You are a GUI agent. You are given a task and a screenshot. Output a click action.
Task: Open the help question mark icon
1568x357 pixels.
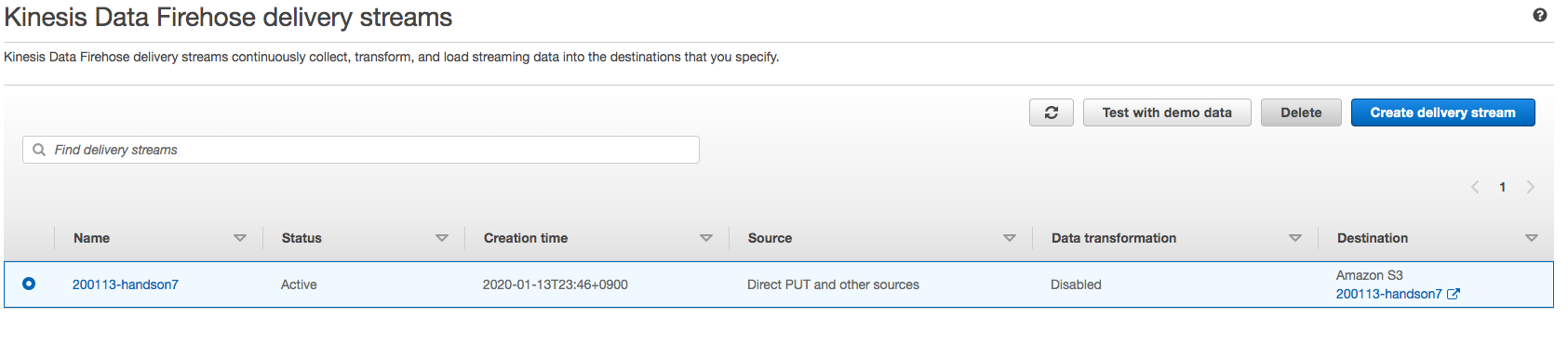point(1540,15)
